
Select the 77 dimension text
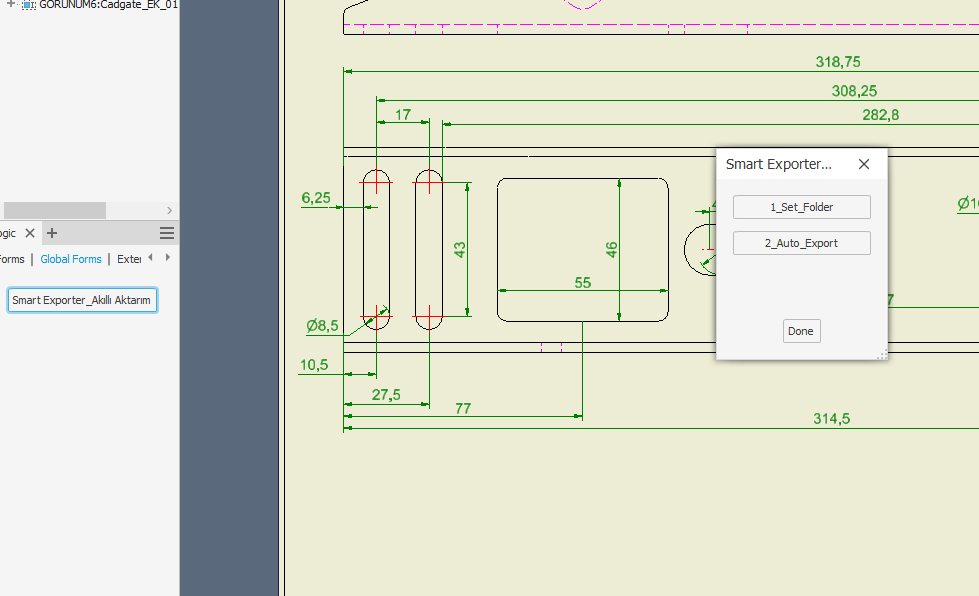coord(463,409)
